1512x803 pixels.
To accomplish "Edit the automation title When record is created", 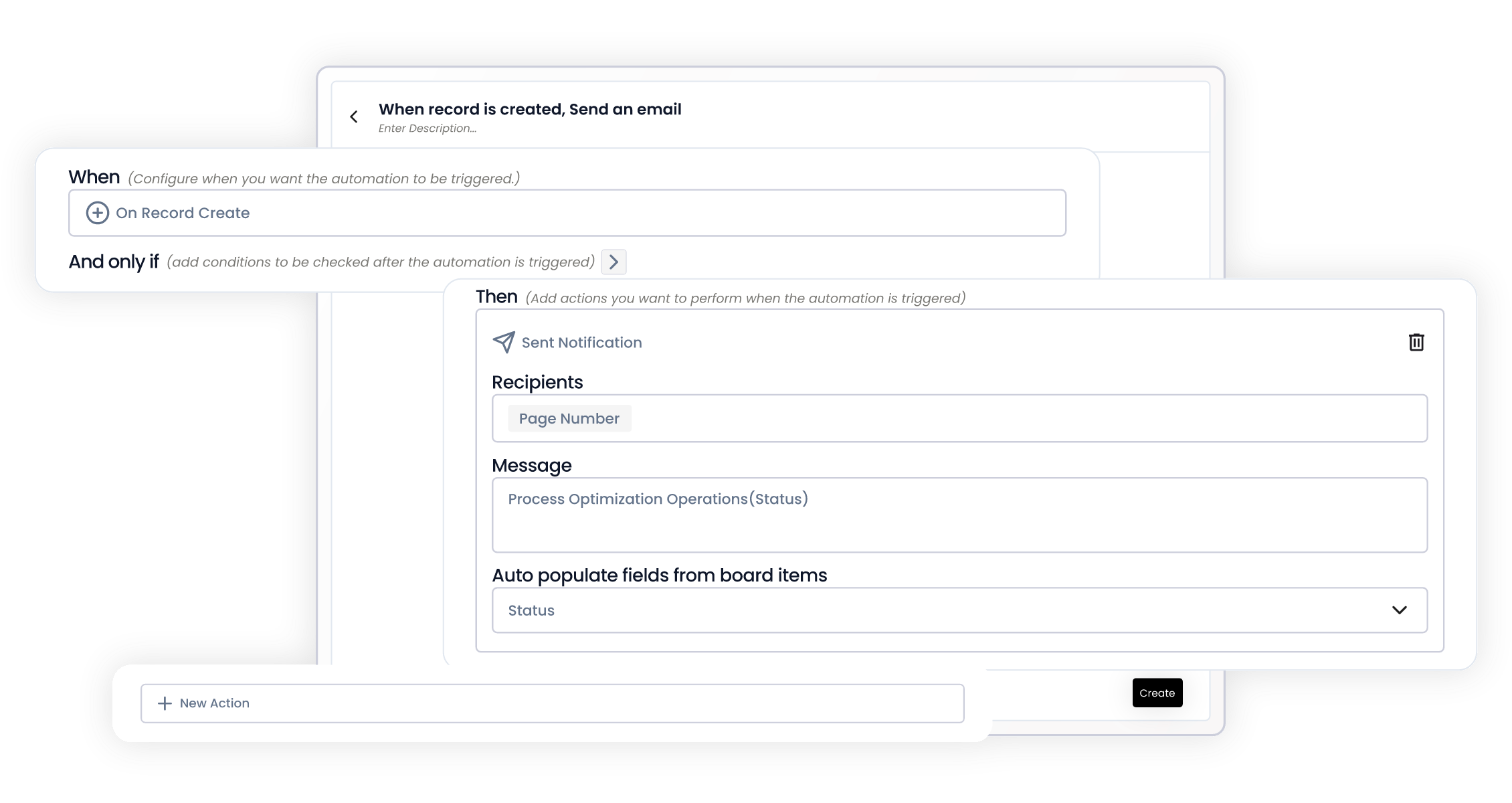I will coord(530,109).
